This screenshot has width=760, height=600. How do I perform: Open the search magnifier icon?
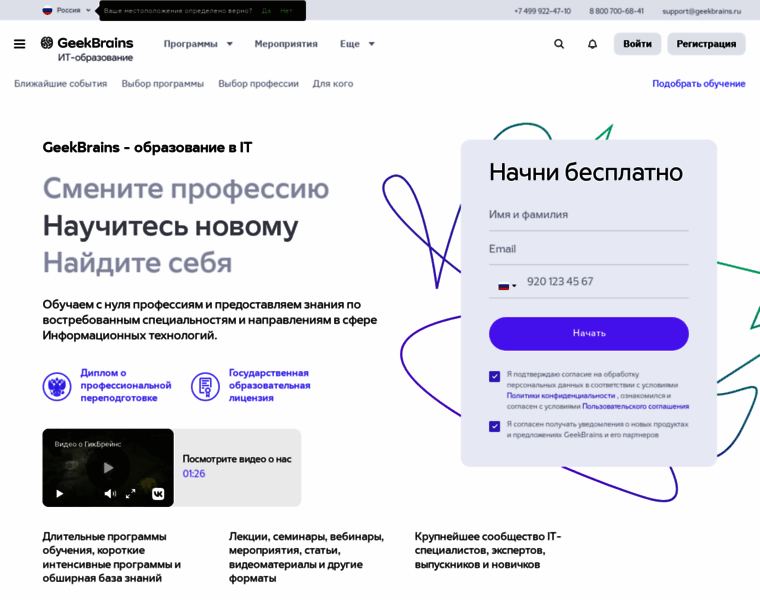click(559, 44)
